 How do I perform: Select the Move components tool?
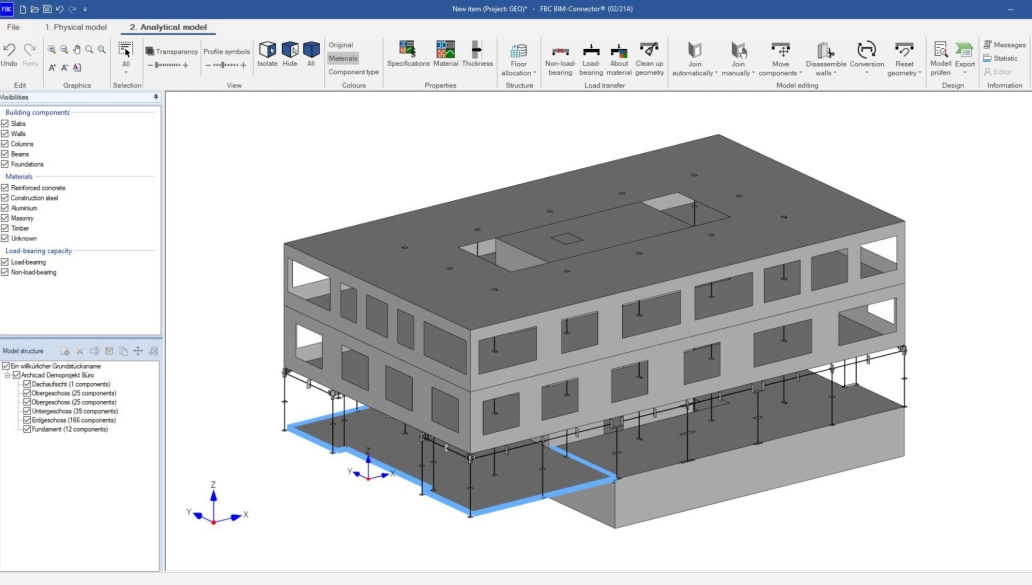point(781,53)
